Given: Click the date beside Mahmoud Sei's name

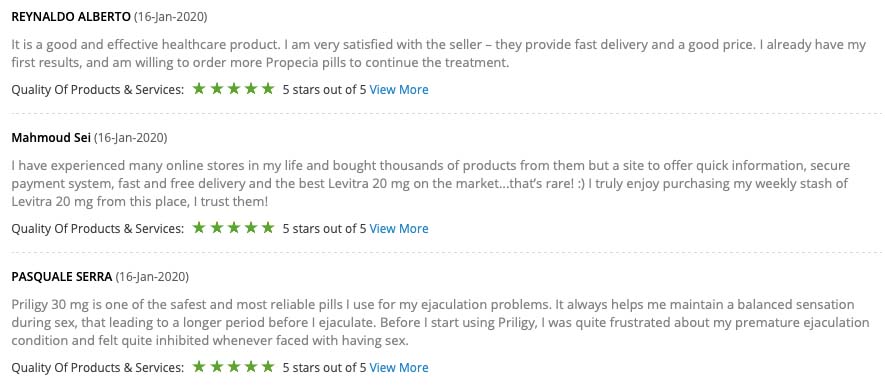Looking at the screenshot, I should click(x=130, y=138).
